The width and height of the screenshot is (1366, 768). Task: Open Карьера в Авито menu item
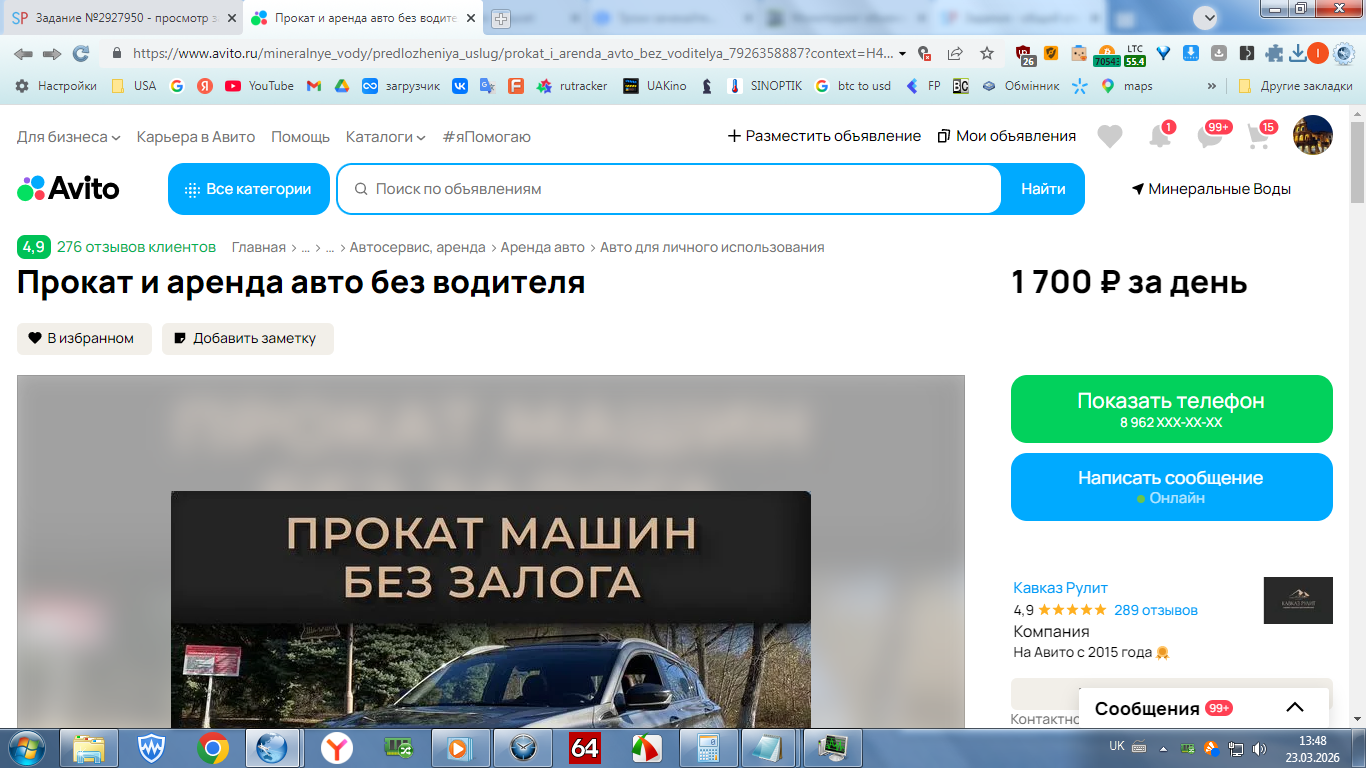click(196, 136)
